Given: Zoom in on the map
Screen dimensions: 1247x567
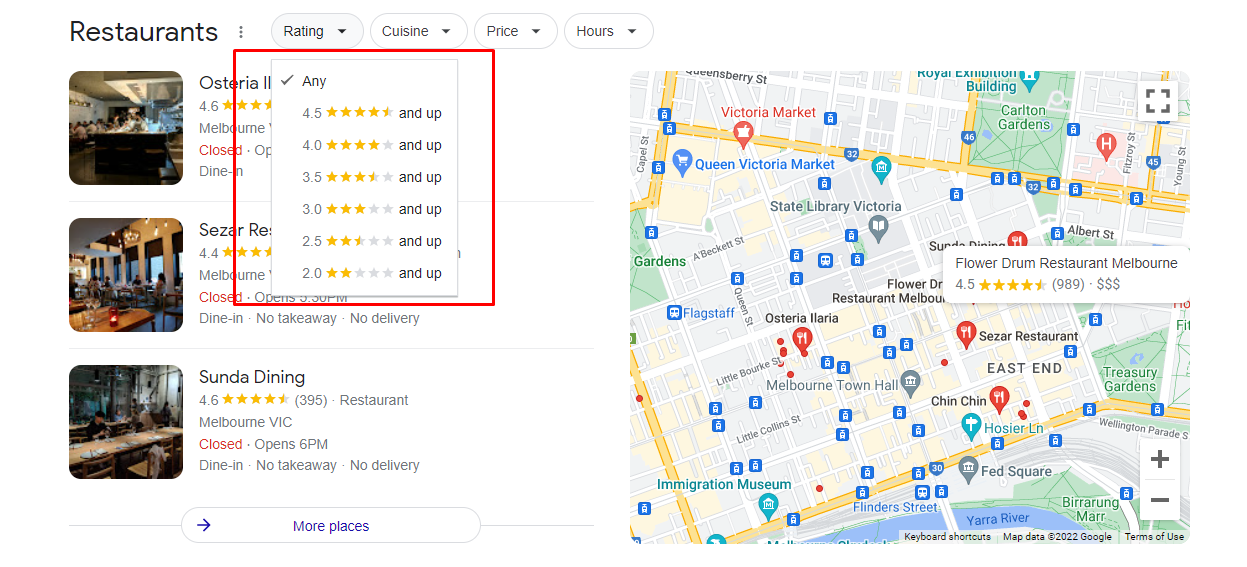Looking at the screenshot, I should 1160,459.
